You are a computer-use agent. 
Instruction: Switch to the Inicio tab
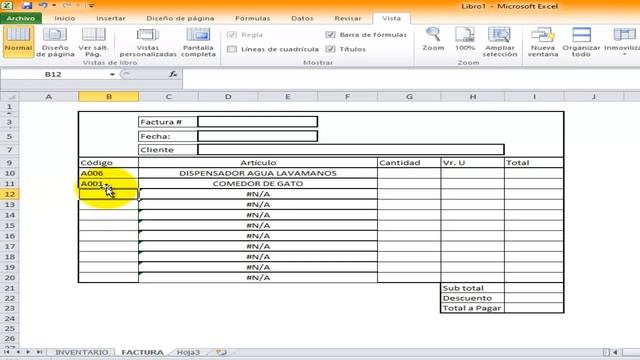pyautogui.click(x=65, y=18)
